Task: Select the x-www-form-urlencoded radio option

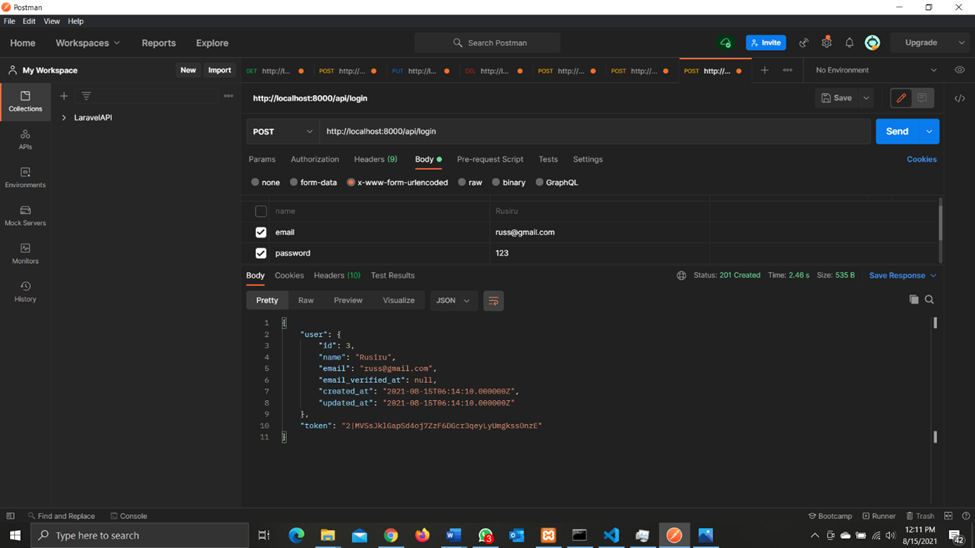Action: [x=351, y=182]
